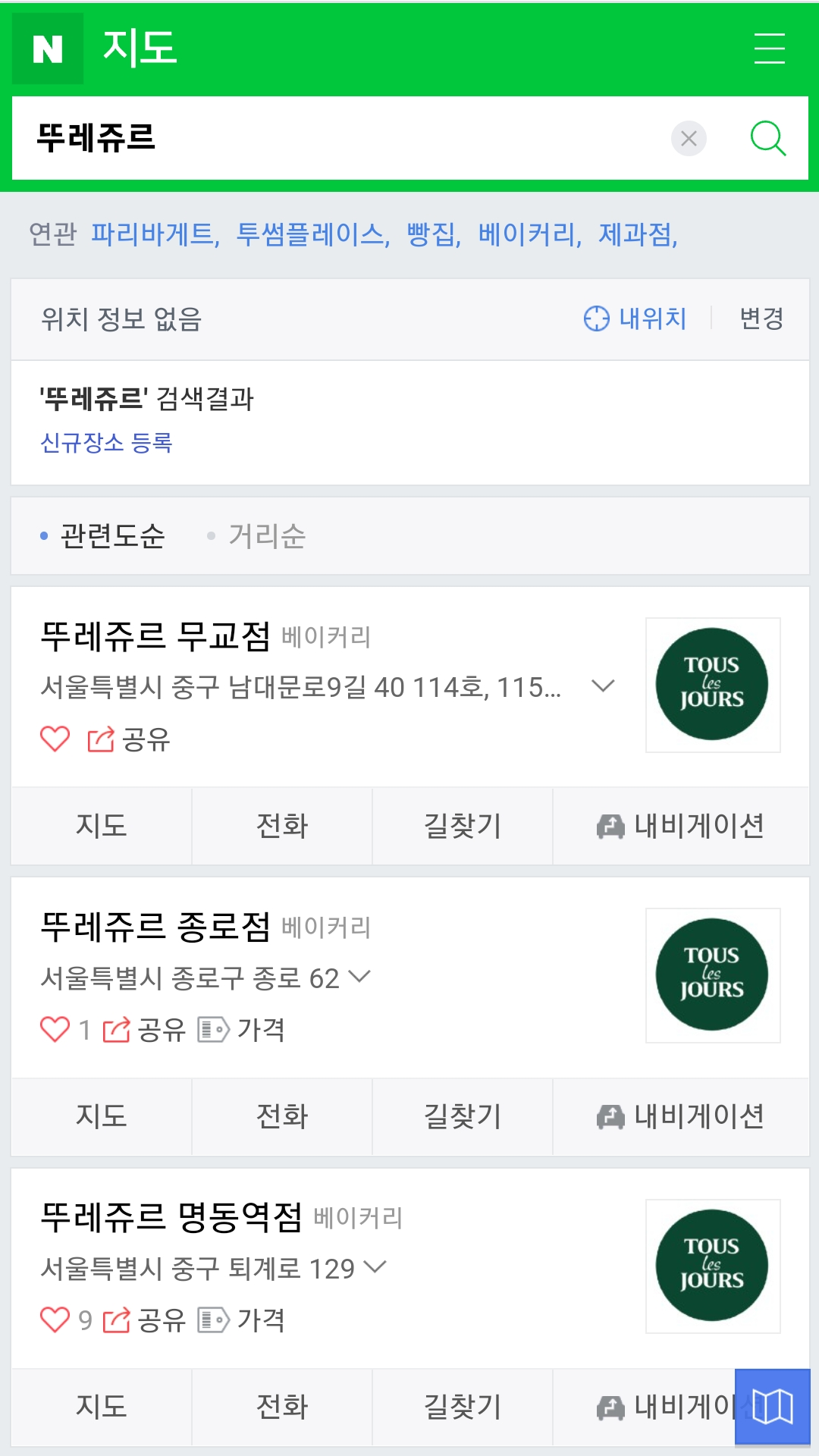
Task: Sort results by 거리순
Action: coord(267,536)
